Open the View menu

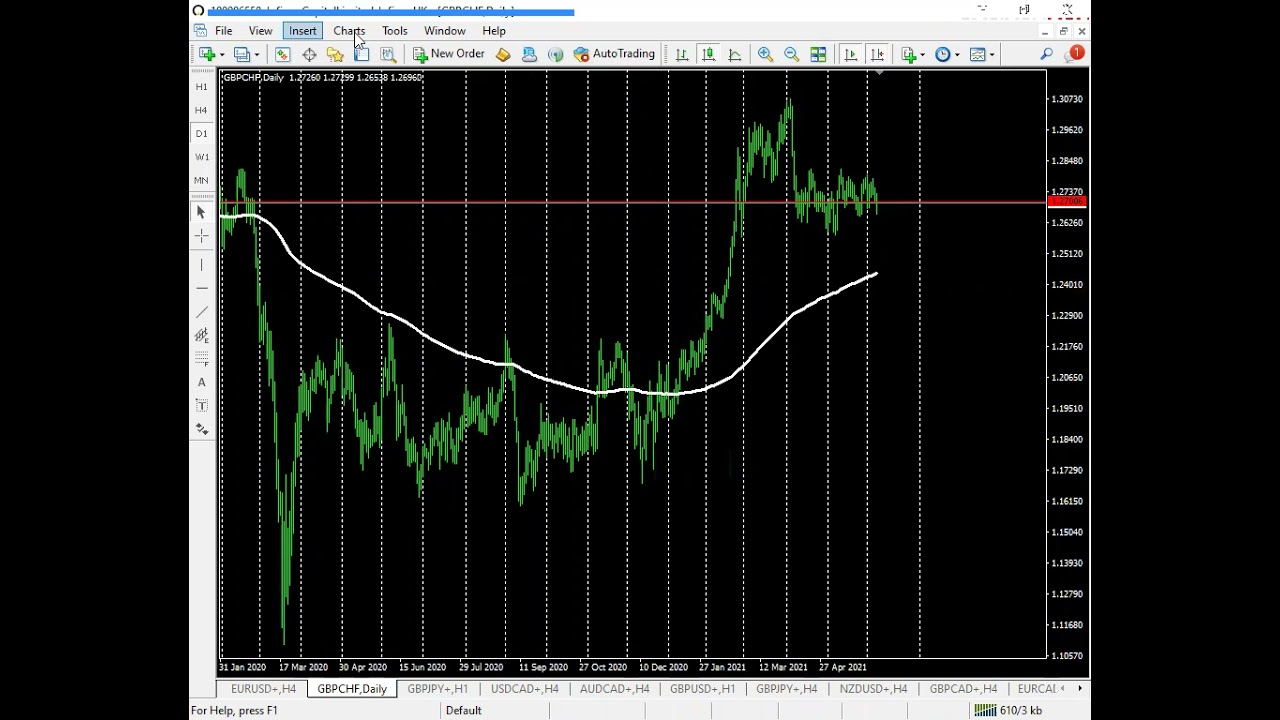(x=260, y=31)
